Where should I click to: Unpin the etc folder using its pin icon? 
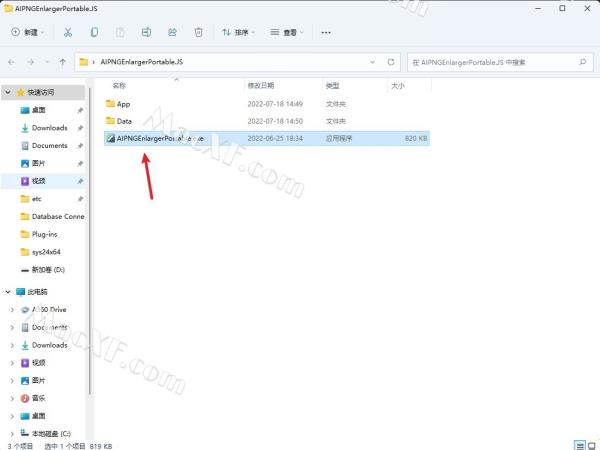[x=80, y=199]
